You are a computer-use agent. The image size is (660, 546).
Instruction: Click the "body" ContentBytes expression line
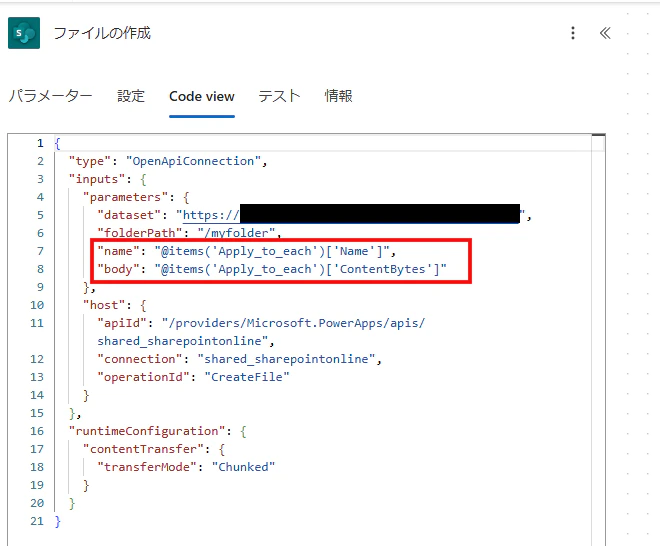click(x=272, y=269)
